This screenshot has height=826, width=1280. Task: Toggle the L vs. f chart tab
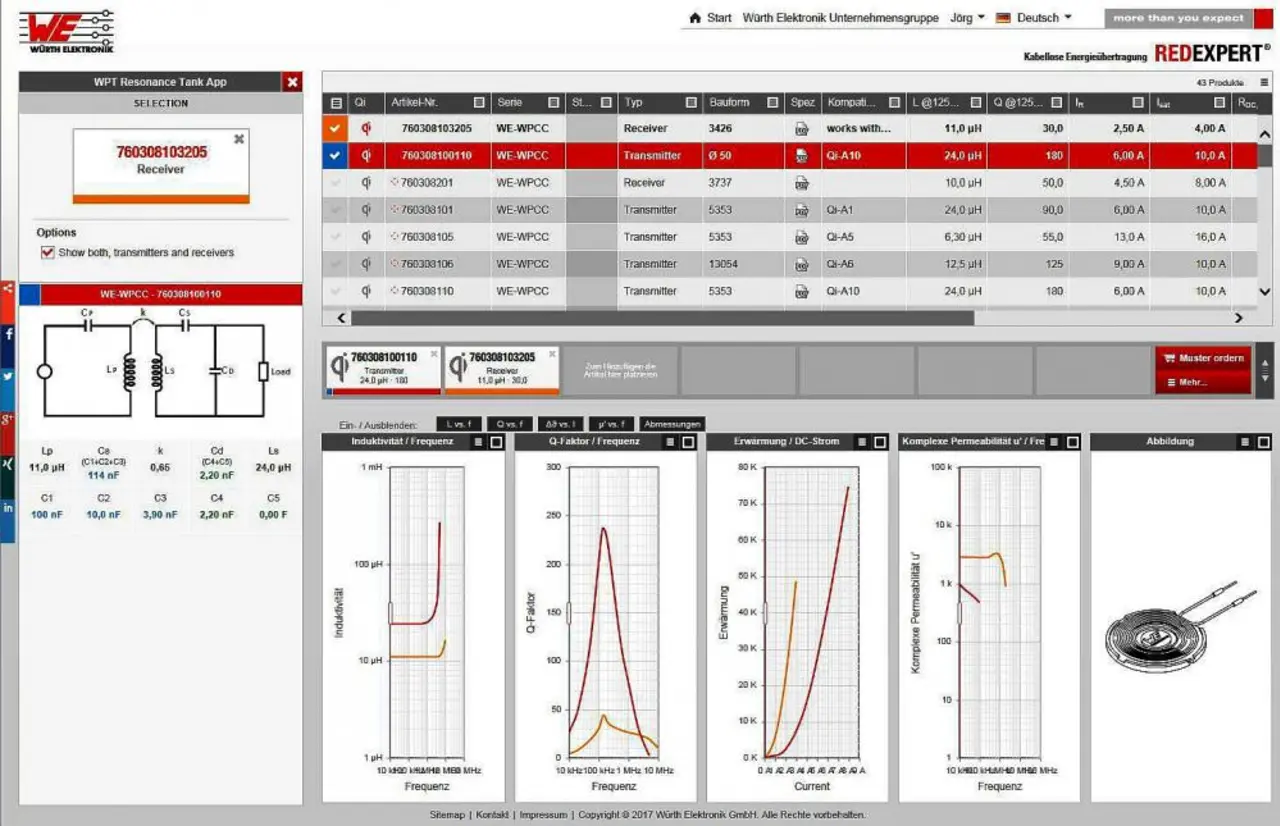[x=461, y=424]
